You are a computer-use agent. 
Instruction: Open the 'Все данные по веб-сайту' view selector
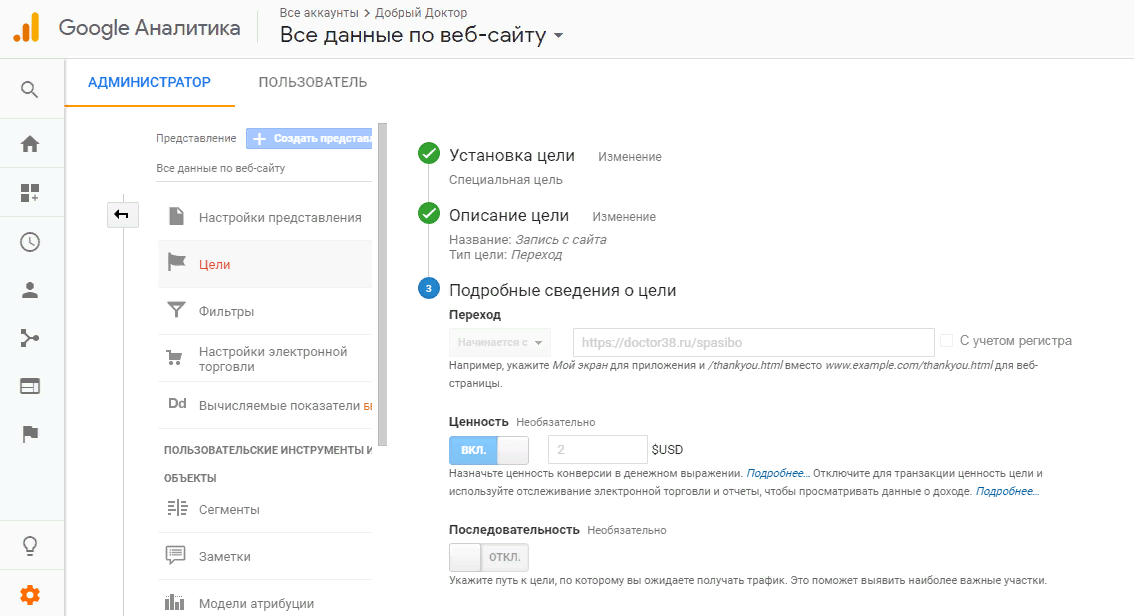[421, 36]
